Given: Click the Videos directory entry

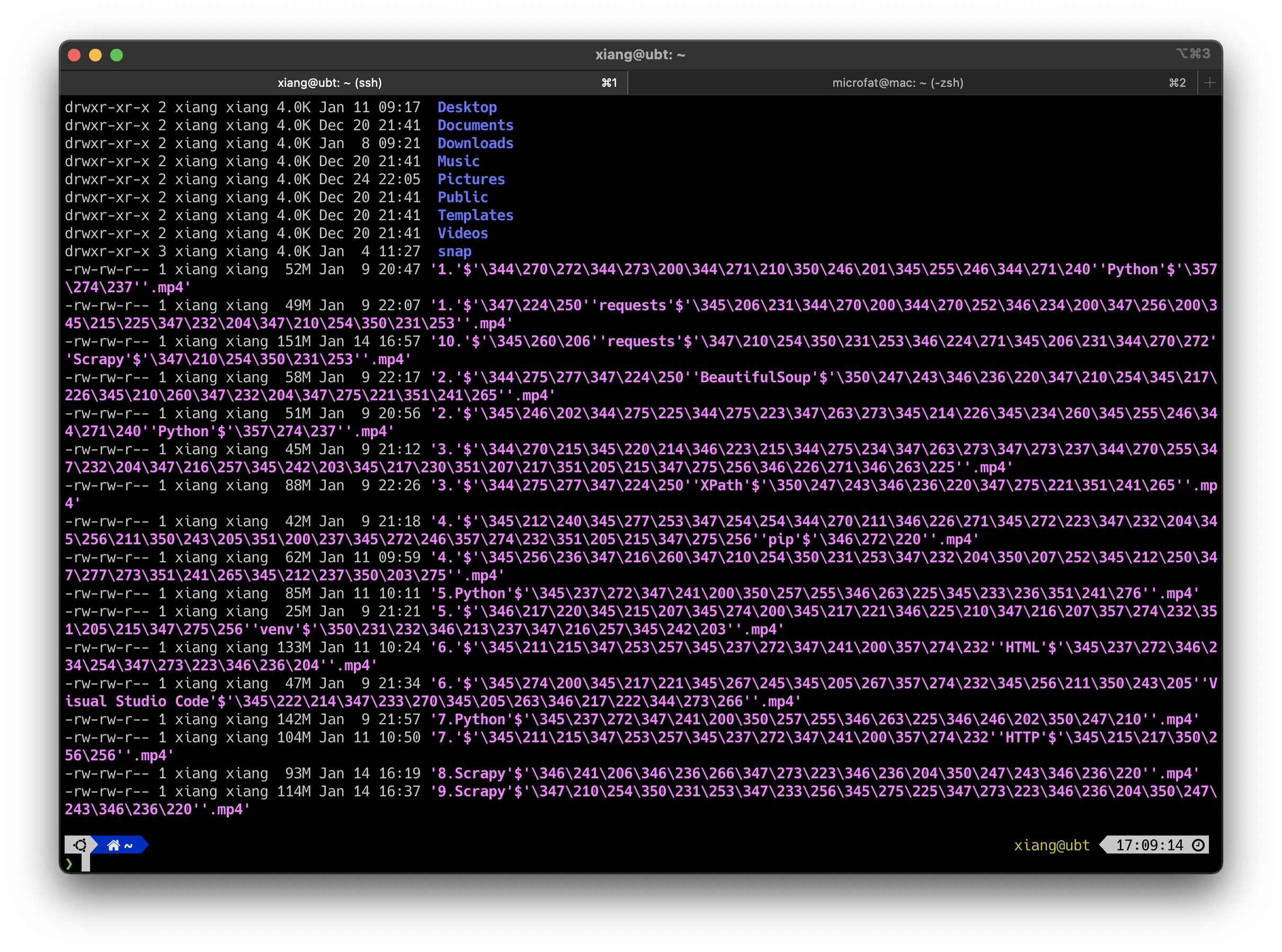Looking at the screenshot, I should point(462,233).
